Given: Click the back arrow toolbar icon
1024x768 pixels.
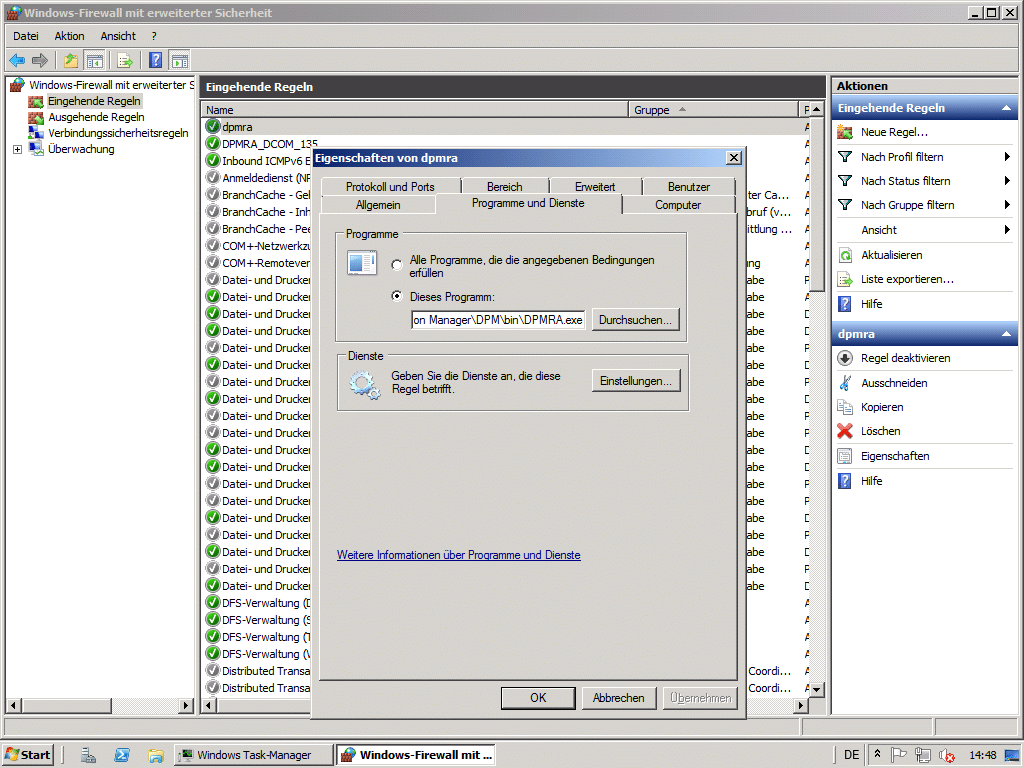Looking at the screenshot, I should tap(17, 61).
